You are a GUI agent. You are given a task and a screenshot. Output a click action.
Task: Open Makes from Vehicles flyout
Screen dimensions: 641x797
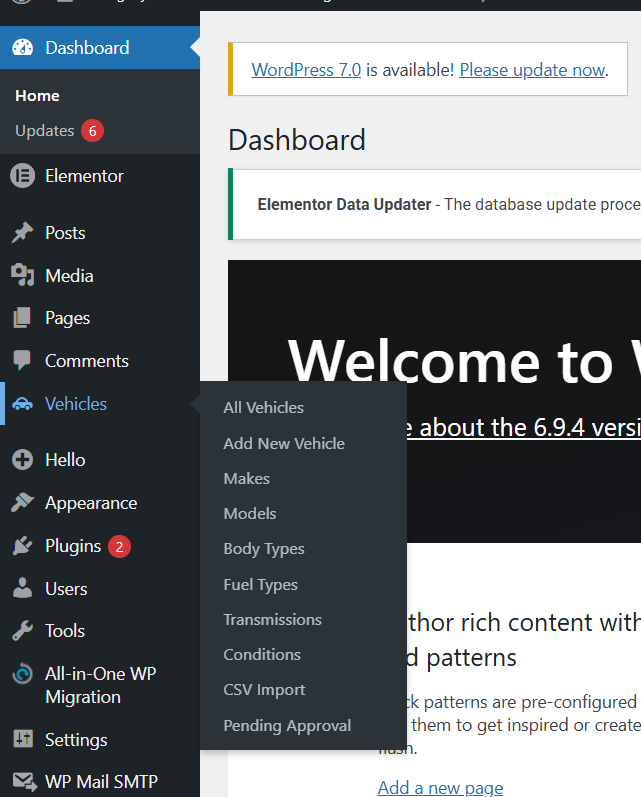coord(247,478)
